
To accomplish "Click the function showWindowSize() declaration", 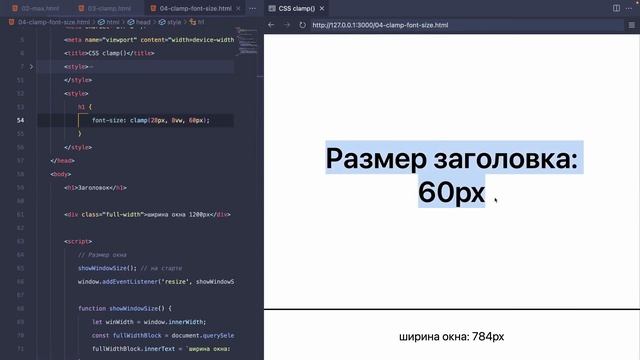I will [x=125, y=309].
